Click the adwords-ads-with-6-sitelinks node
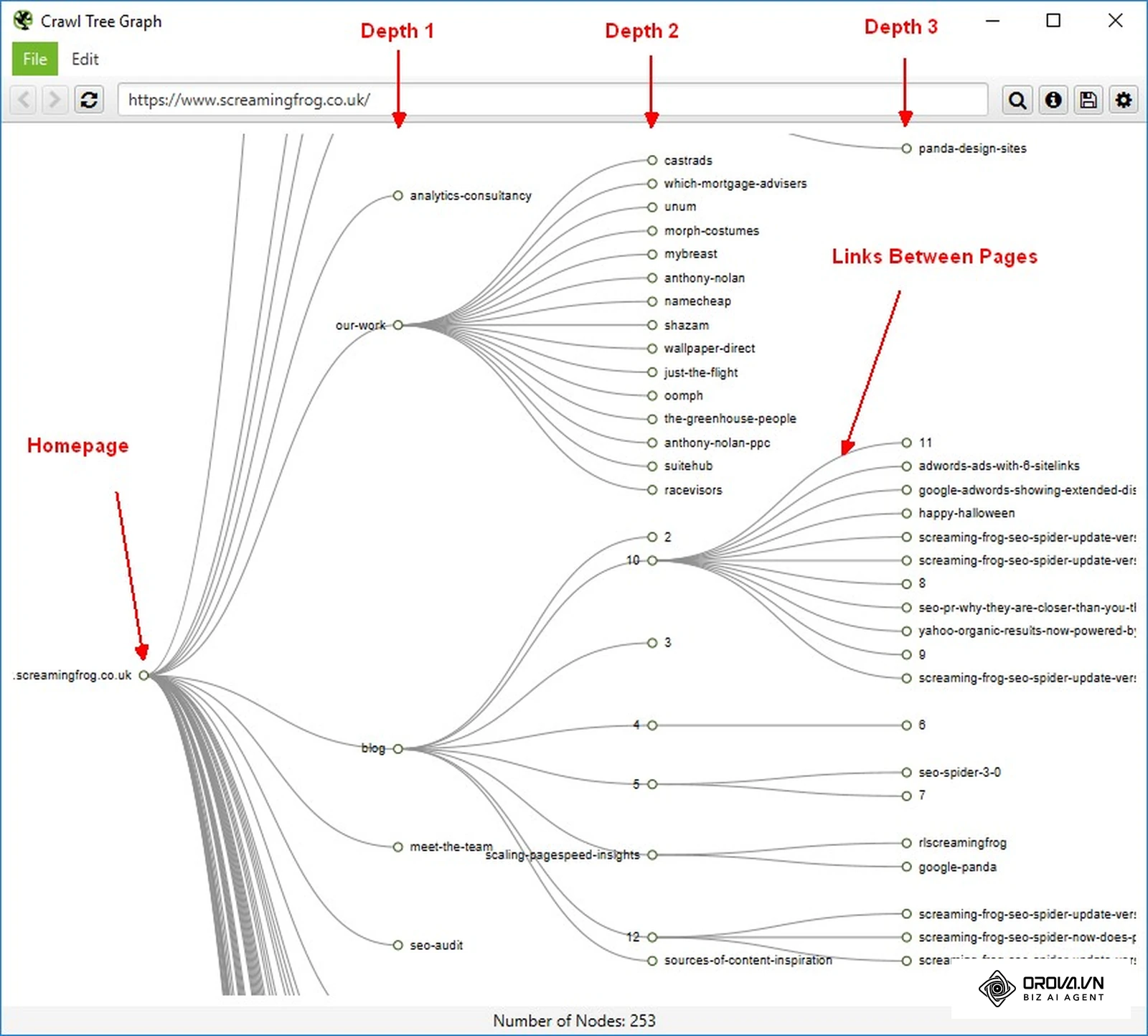The width and height of the screenshot is (1148, 1036). (x=906, y=466)
